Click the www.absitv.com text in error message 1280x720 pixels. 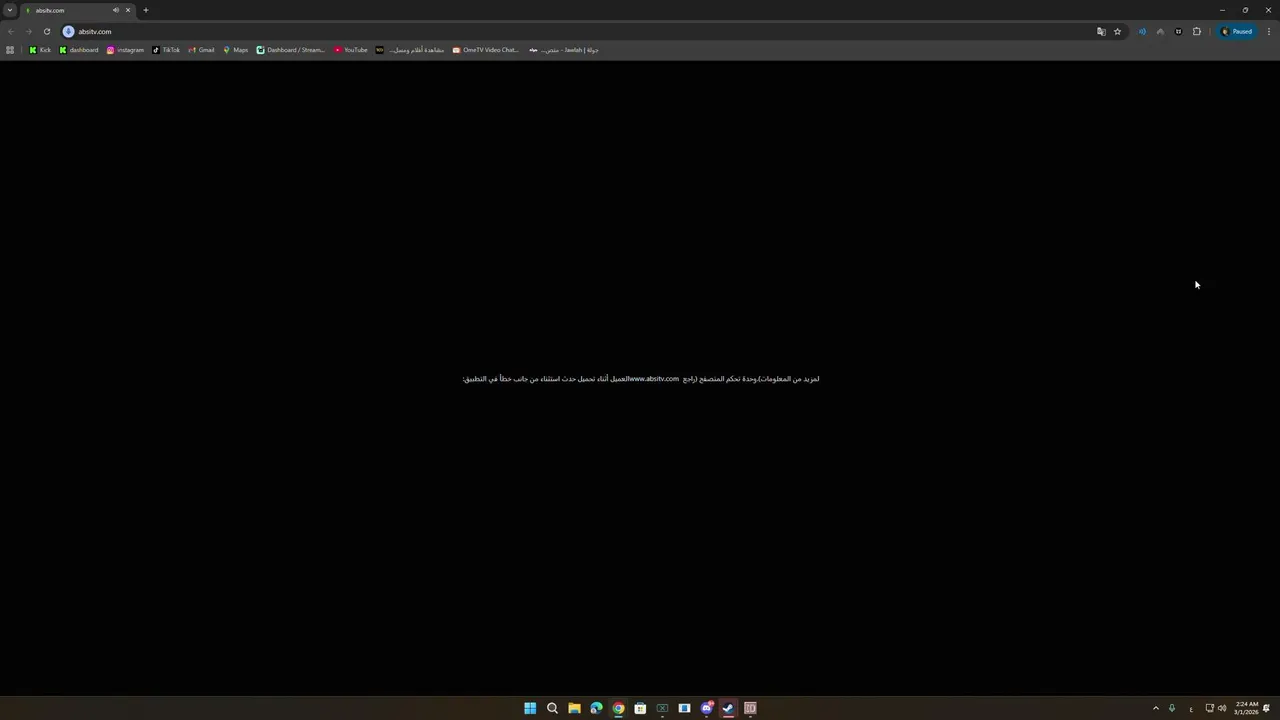654,379
